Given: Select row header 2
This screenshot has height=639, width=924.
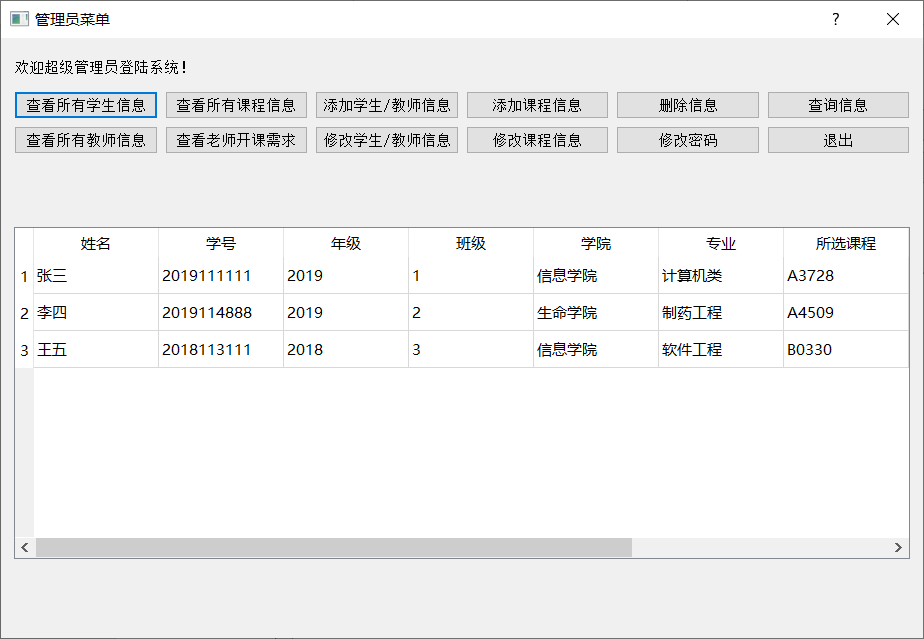Looking at the screenshot, I should coord(24,313).
